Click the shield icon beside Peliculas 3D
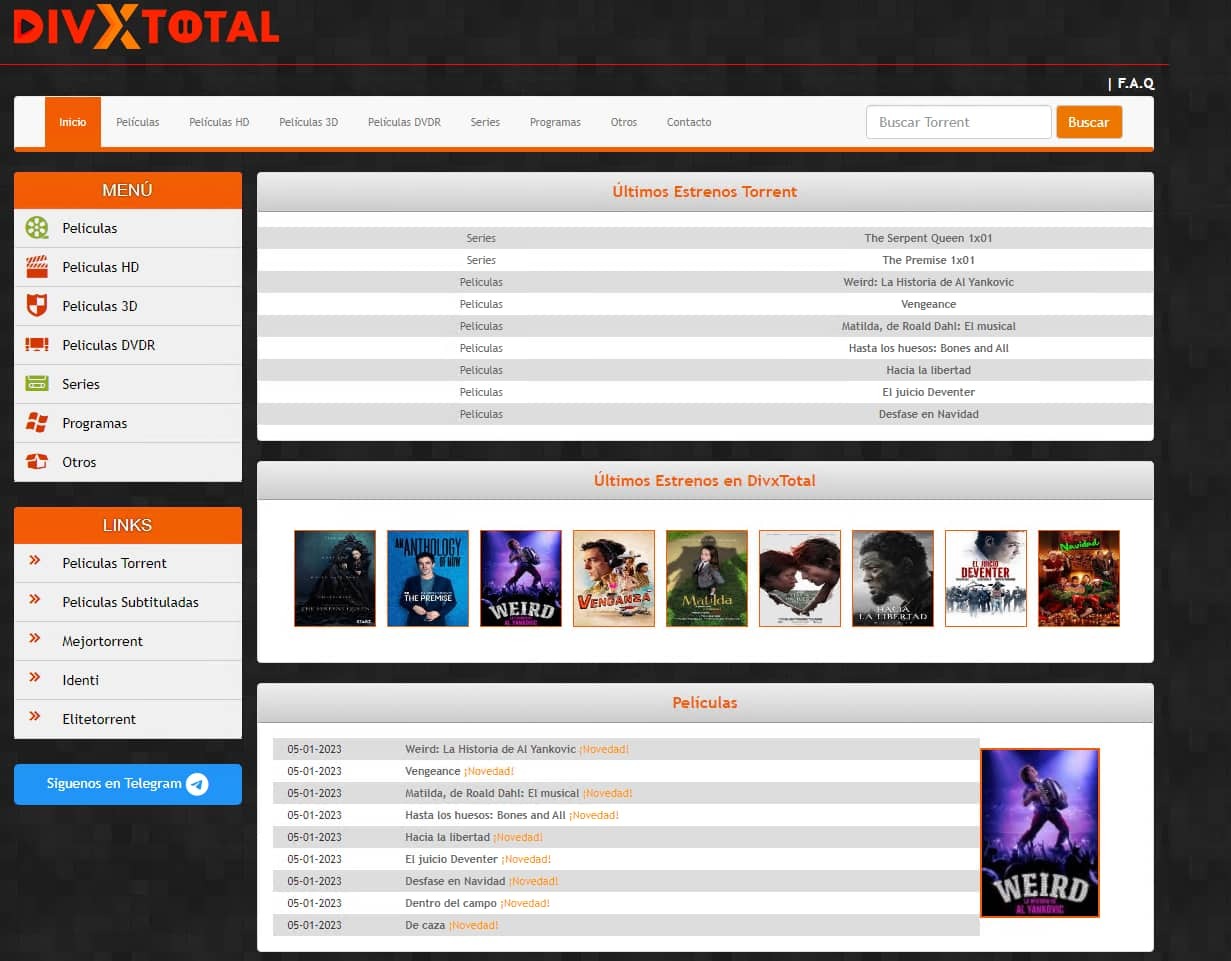 [x=37, y=306]
